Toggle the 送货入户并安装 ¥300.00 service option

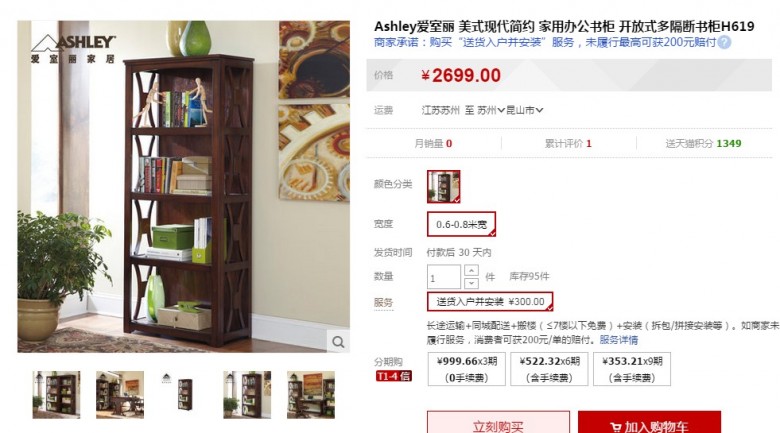pos(490,302)
